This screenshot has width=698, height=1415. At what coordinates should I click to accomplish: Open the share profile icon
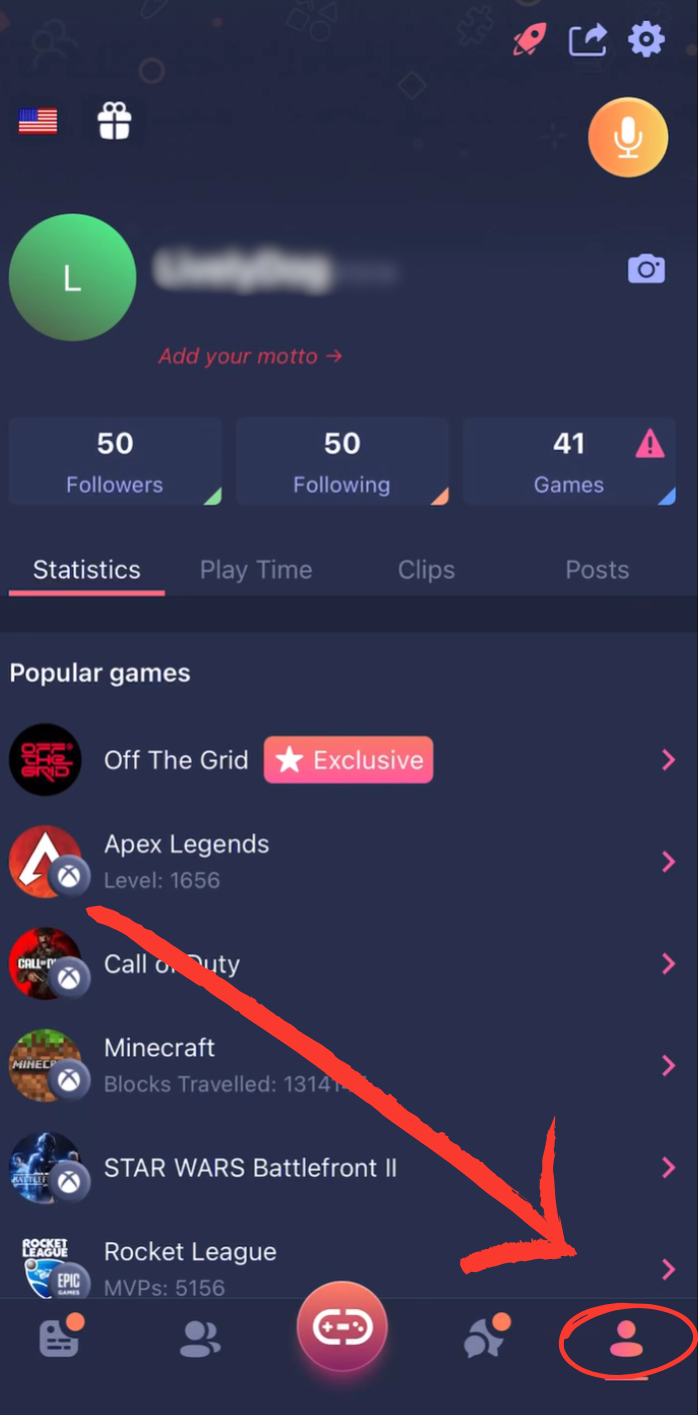click(x=588, y=40)
